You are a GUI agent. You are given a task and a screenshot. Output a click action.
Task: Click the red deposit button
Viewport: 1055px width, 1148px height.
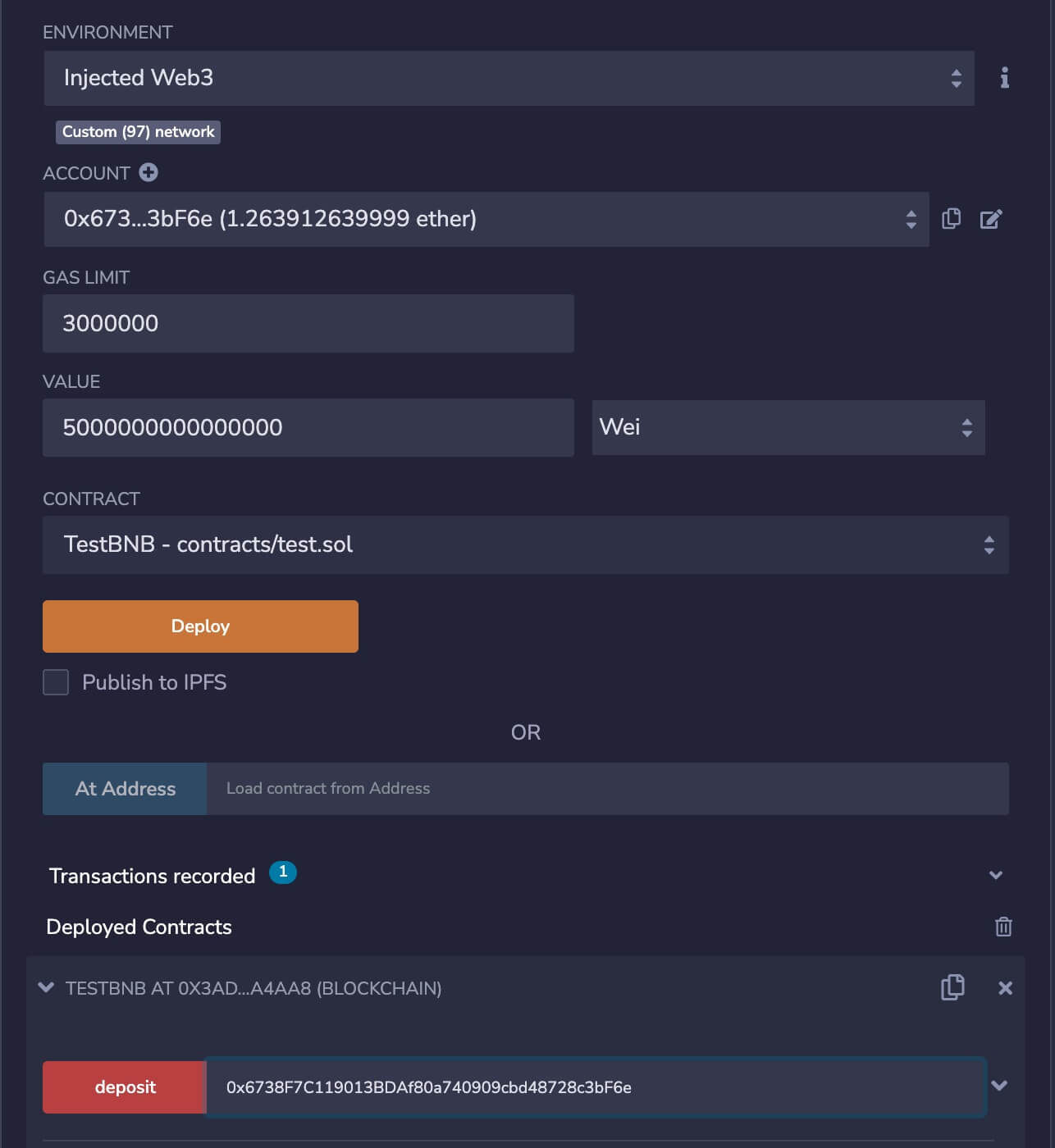point(125,1087)
